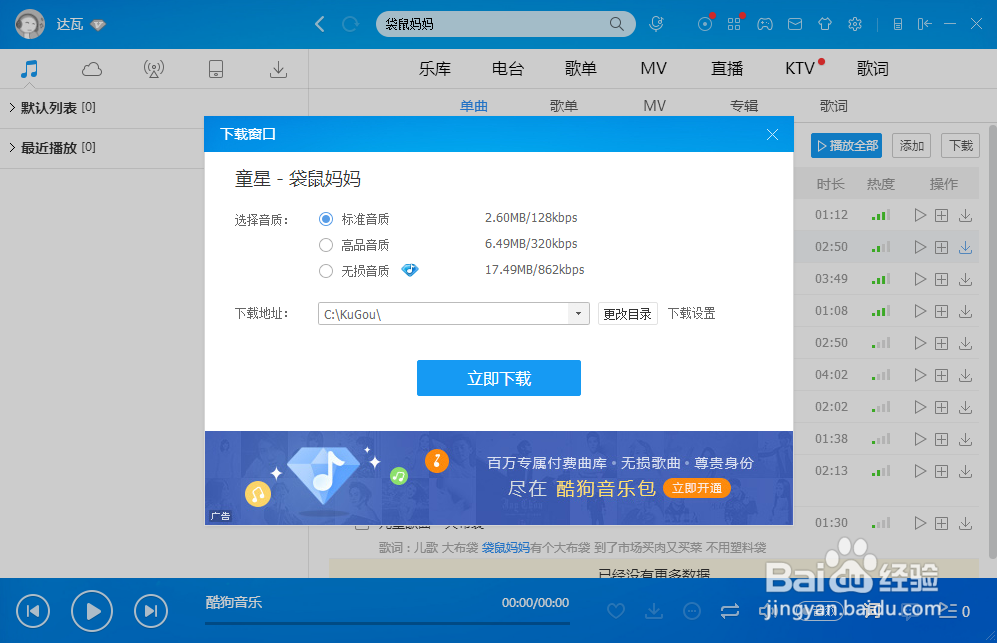Switch to the MV tab

[653, 68]
